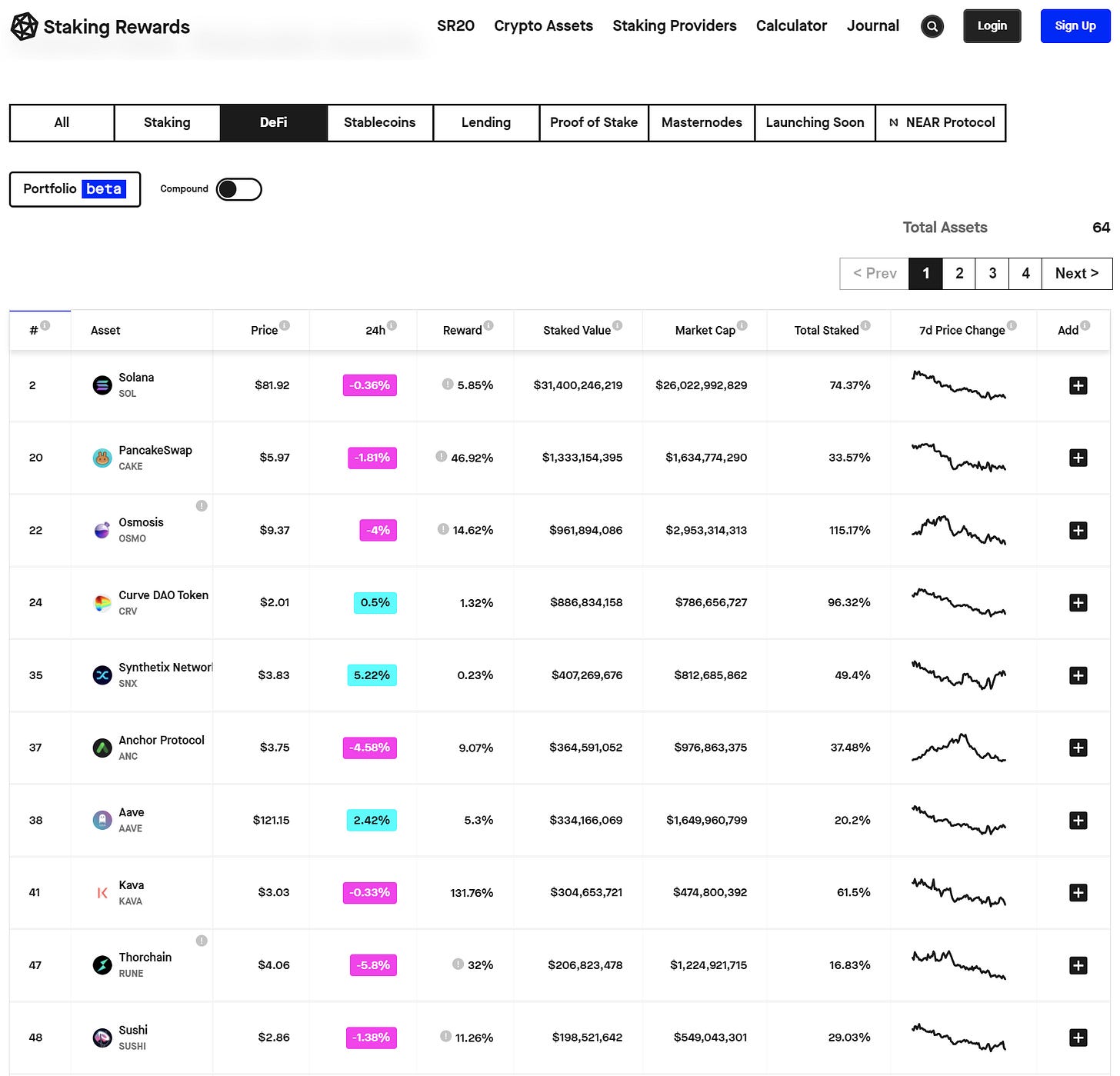Add Synthetix Network via plus icon
Image resolution: width=1120 pixels, height=1076 pixels.
click(x=1078, y=675)
